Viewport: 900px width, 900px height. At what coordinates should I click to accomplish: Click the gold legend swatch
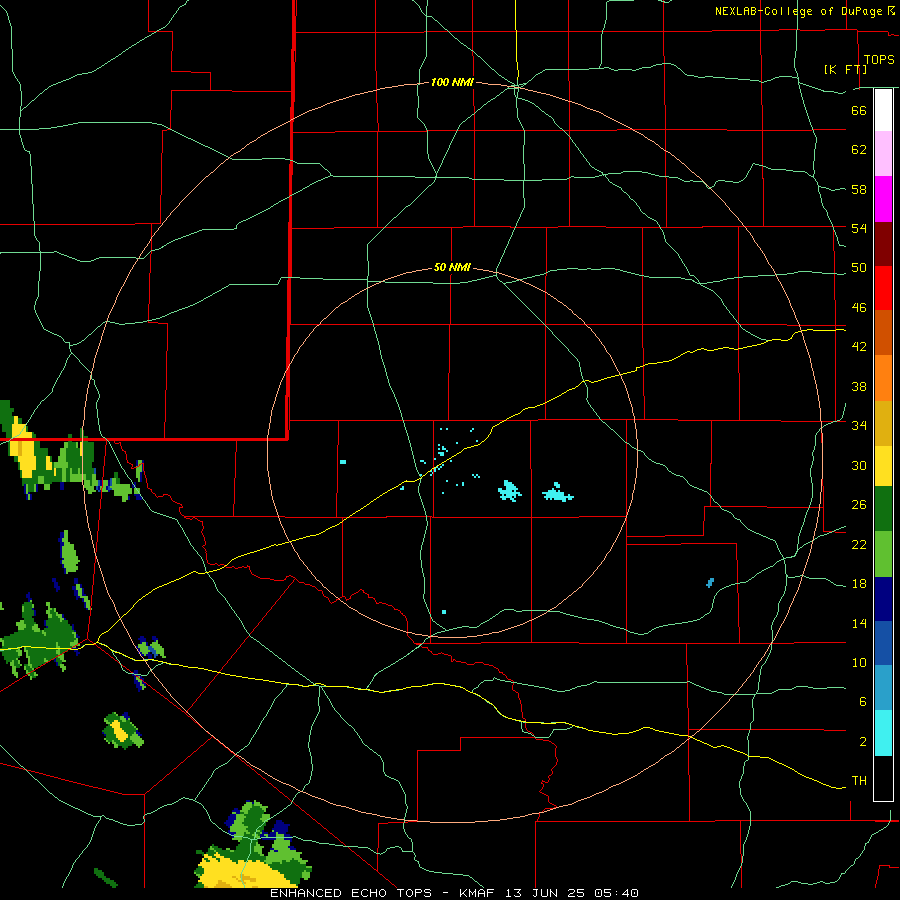883,423
